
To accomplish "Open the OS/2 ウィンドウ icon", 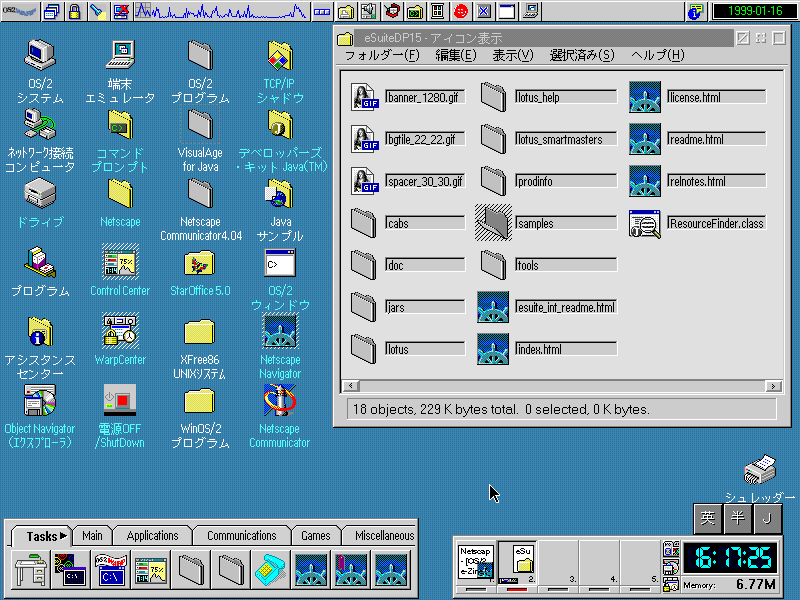I will pos(280,263).
